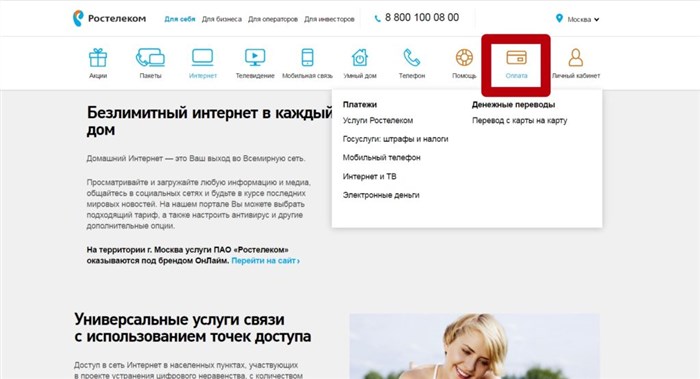Click the Платежи menu heading
700x379 pixels.
360,104
